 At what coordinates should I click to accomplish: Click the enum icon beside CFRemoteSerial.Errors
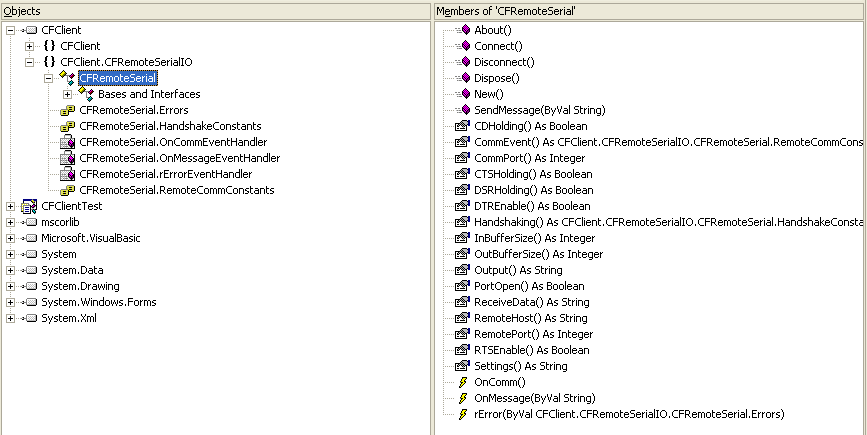[67, 110]
